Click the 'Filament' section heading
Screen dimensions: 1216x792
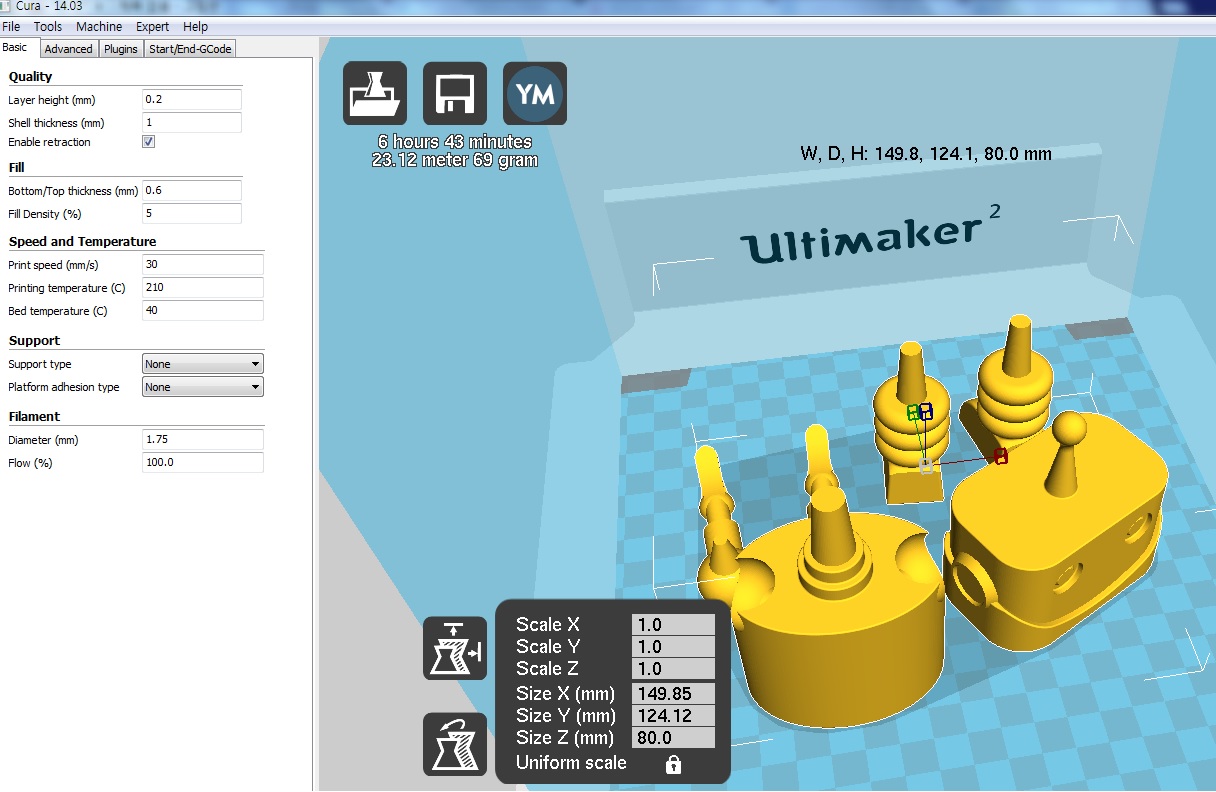34,417
